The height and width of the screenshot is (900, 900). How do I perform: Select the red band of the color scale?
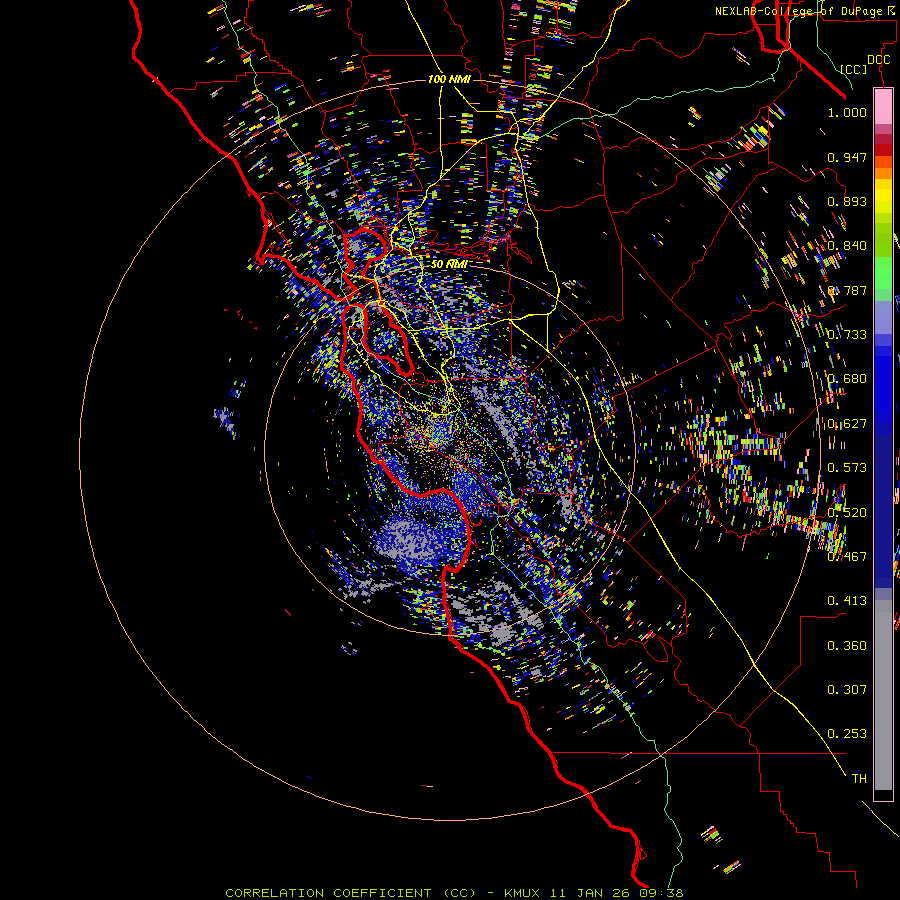coord(883,149)
